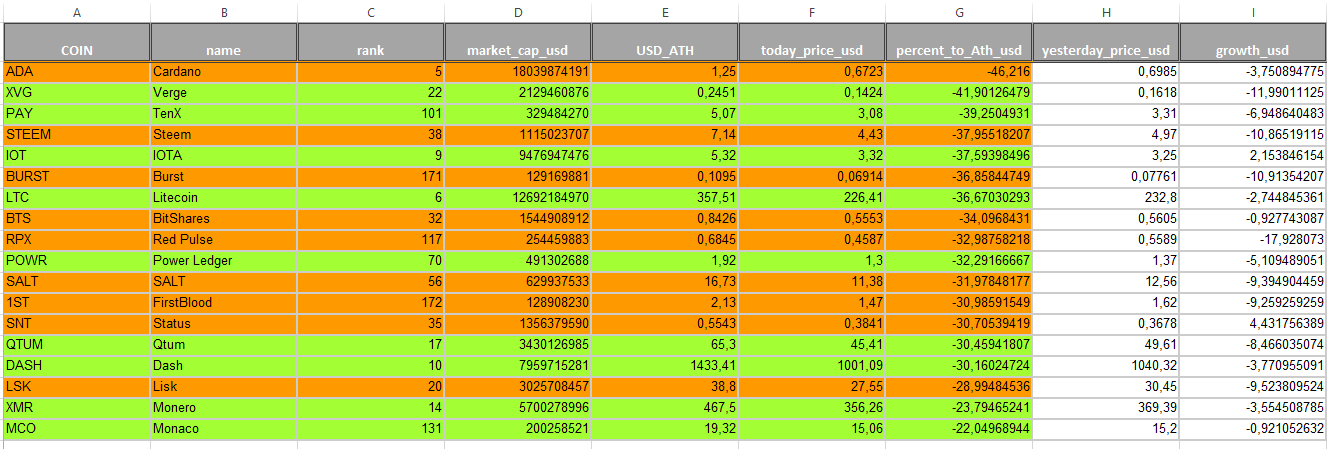Select market cap cell 12692184970
Viewport: 1327px width, 449px height.
point(518,198)
